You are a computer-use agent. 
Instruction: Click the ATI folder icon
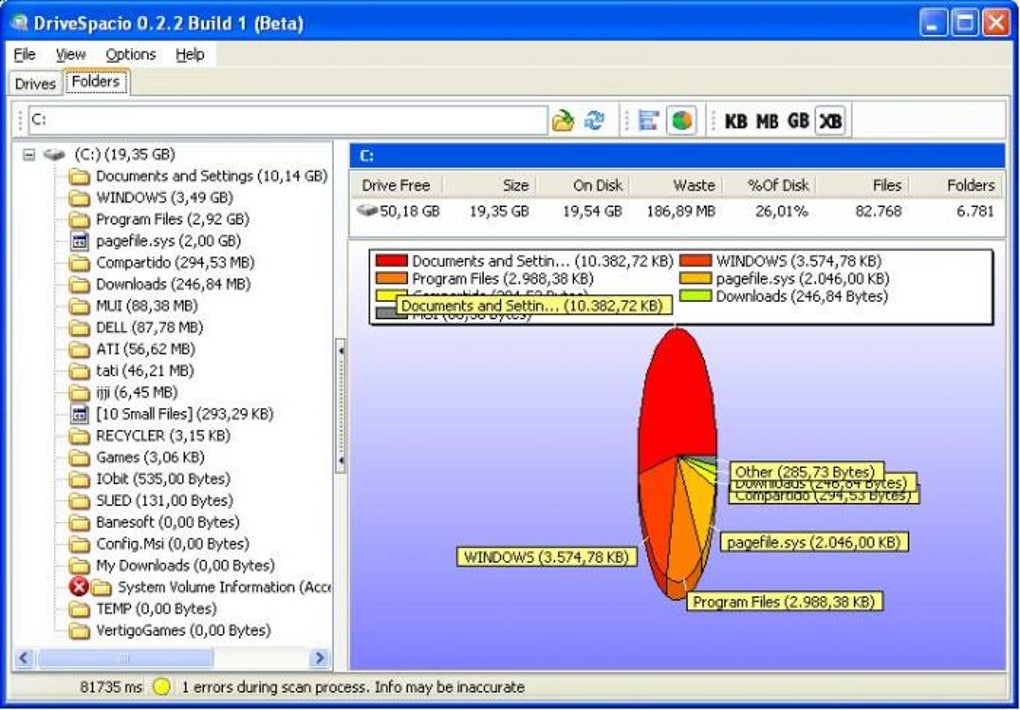(79, 349)
